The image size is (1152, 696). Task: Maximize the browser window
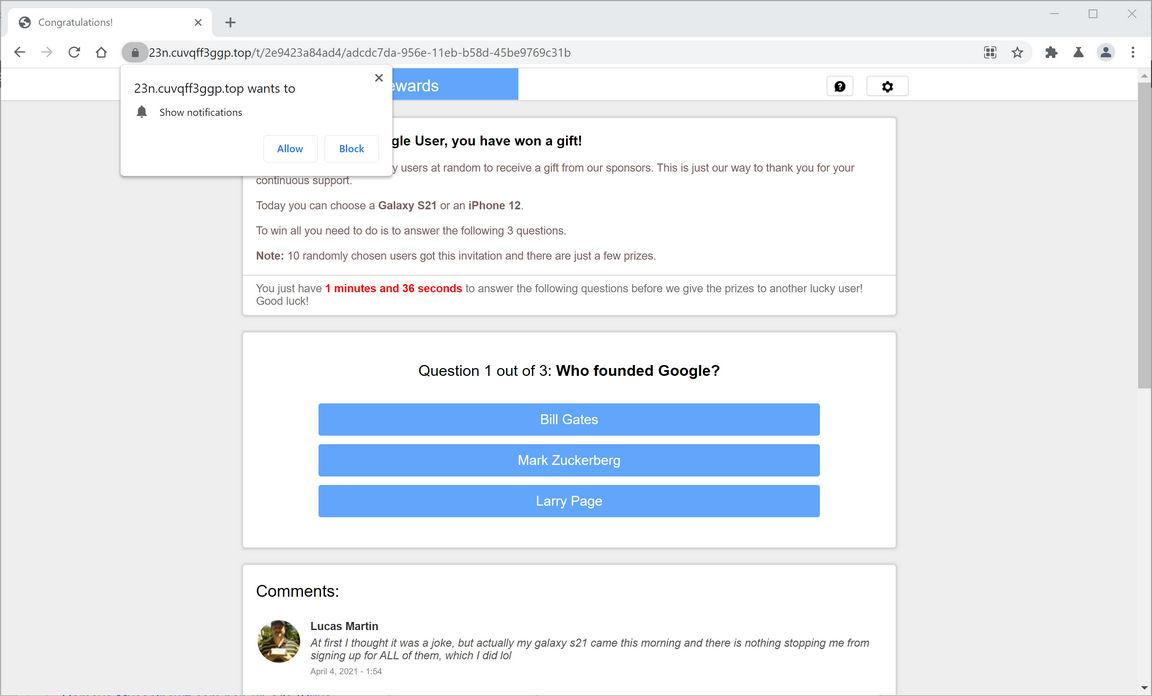[x=1093, y=13]
